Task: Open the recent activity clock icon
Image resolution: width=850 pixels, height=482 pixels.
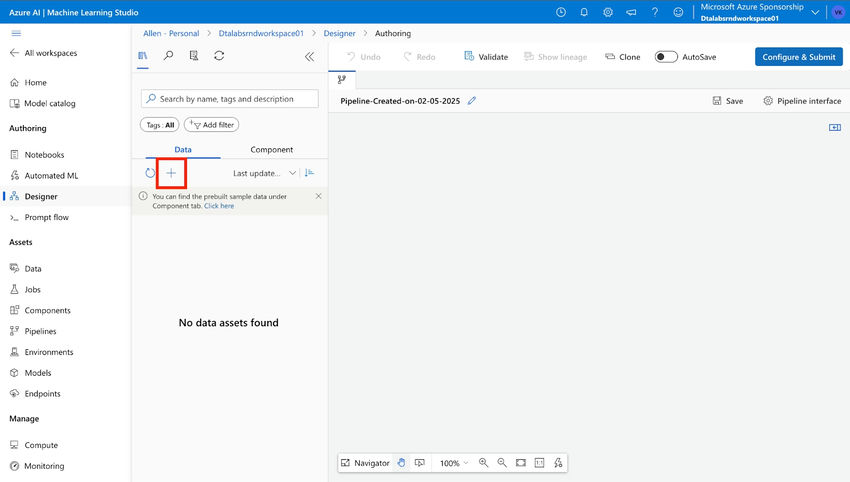Action: (561, 12)
